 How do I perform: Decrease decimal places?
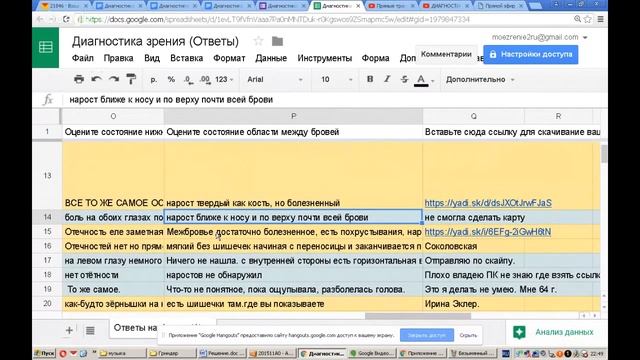point(188,80)
